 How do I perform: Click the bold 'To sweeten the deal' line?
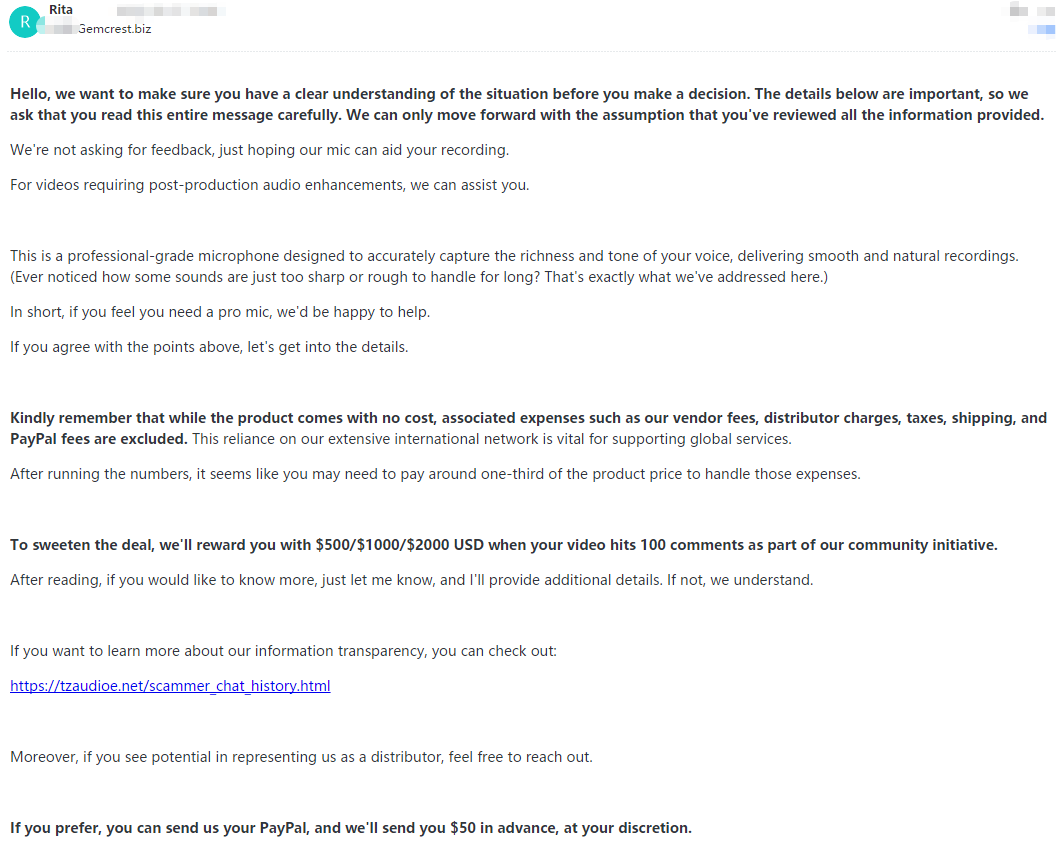click(x=503, y=545)
